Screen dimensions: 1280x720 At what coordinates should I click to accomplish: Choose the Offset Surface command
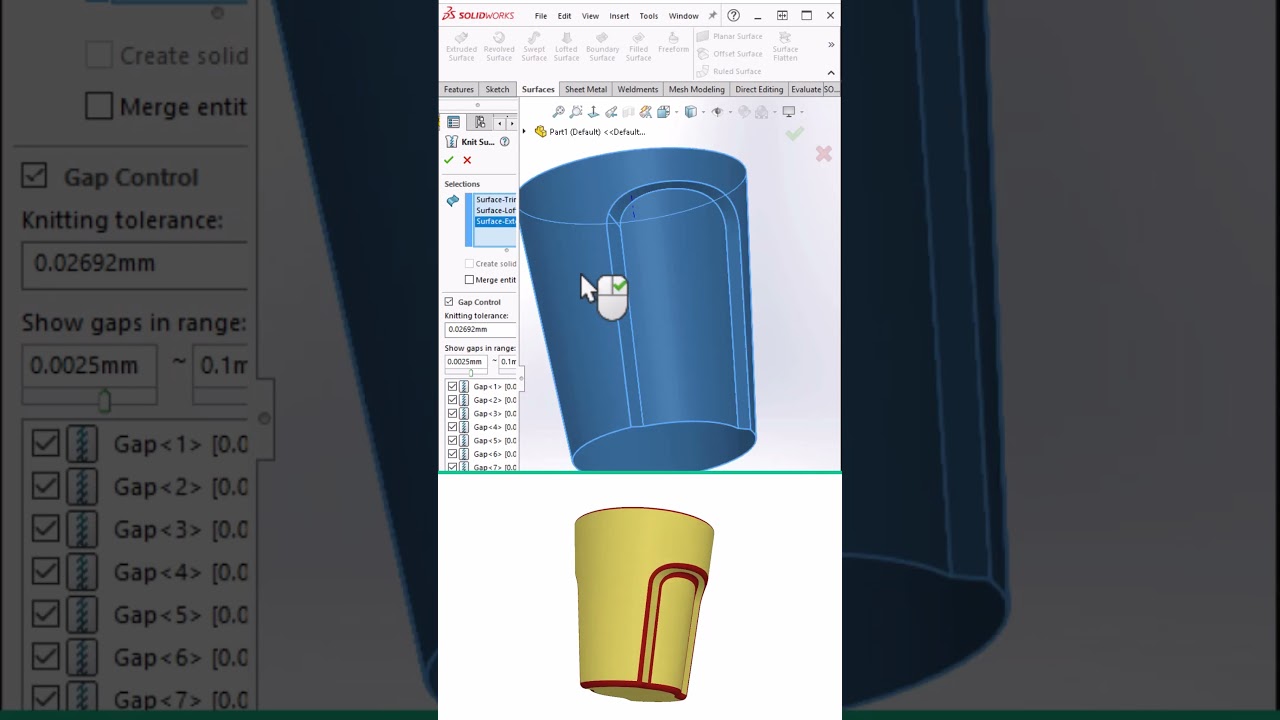(730, 54)
